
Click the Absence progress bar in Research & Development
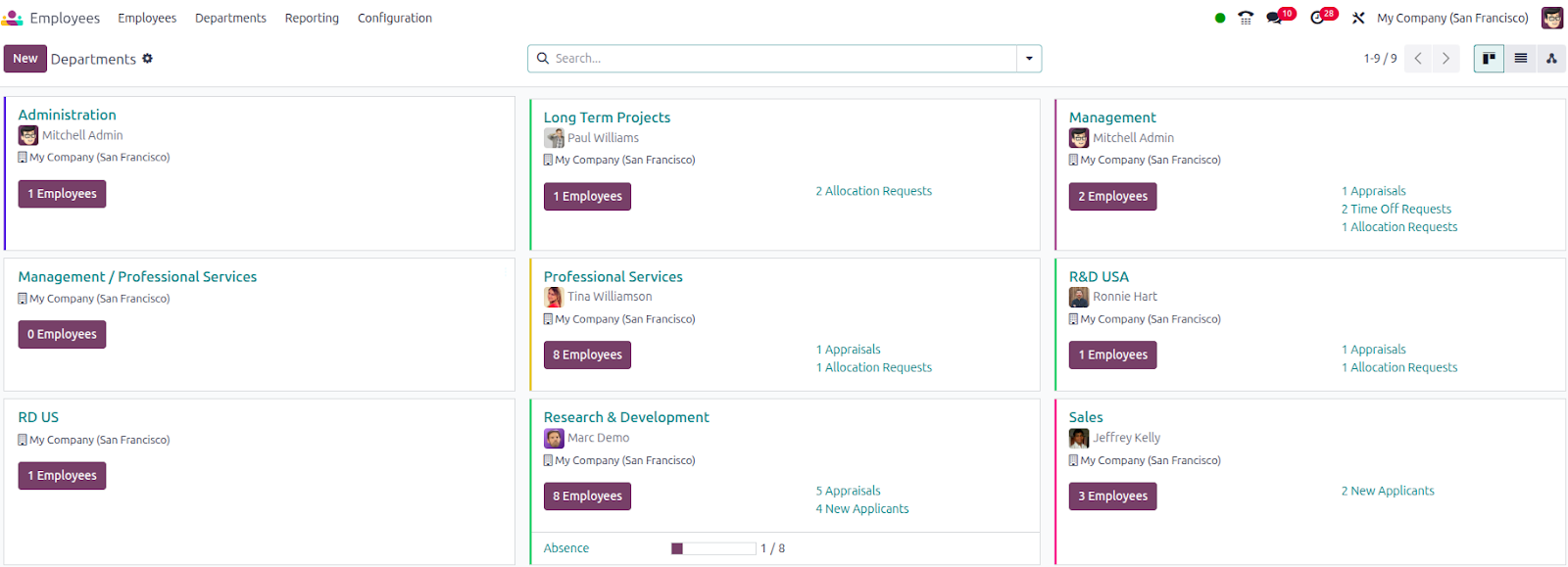[713, 548]
